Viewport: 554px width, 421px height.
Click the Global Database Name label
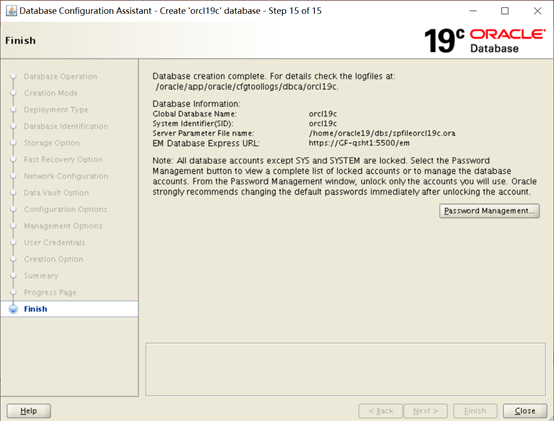coord(195,114)
